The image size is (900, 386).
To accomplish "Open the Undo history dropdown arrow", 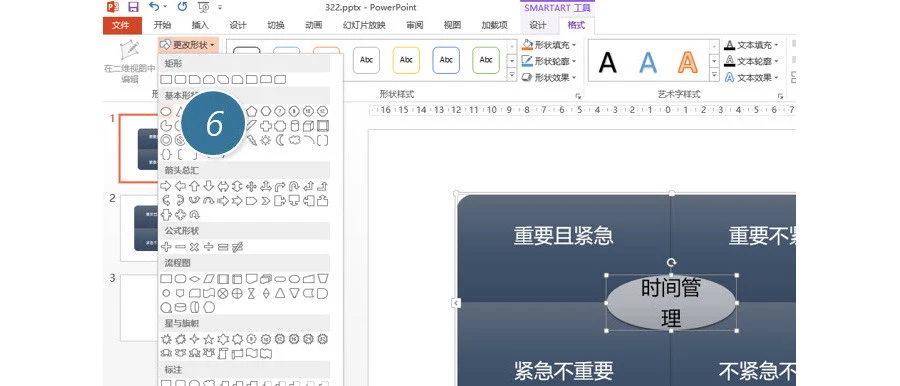I will pos(165,7).
